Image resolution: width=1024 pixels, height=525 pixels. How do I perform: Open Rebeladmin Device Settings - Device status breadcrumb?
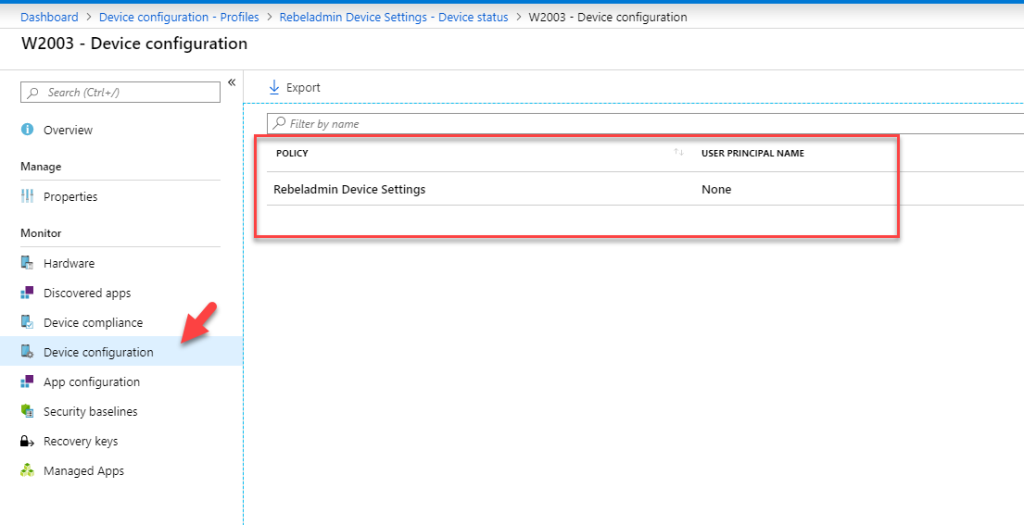(x=393, y=17)
